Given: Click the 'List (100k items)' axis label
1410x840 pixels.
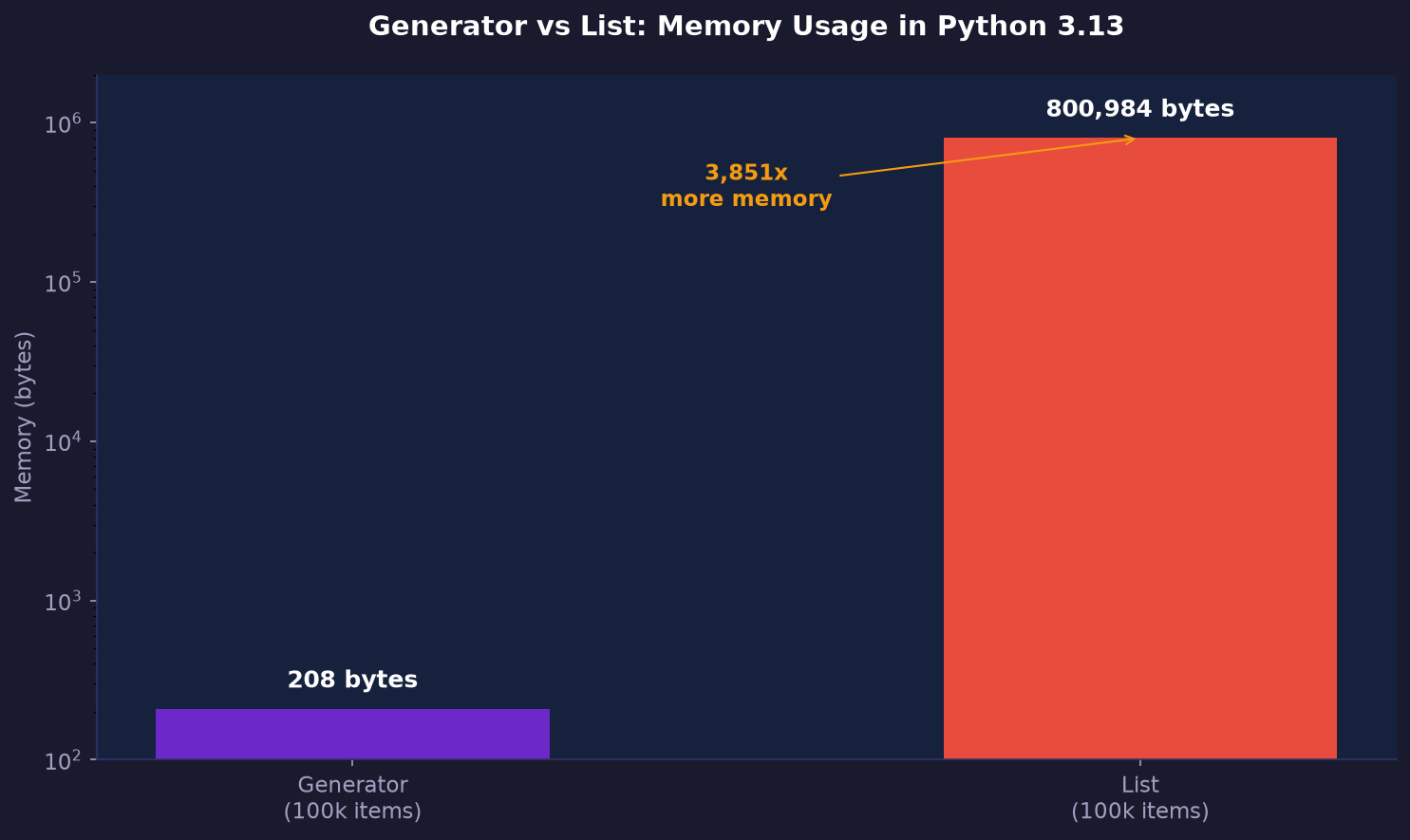Looking at the screenshot, I should point(1139,798).
